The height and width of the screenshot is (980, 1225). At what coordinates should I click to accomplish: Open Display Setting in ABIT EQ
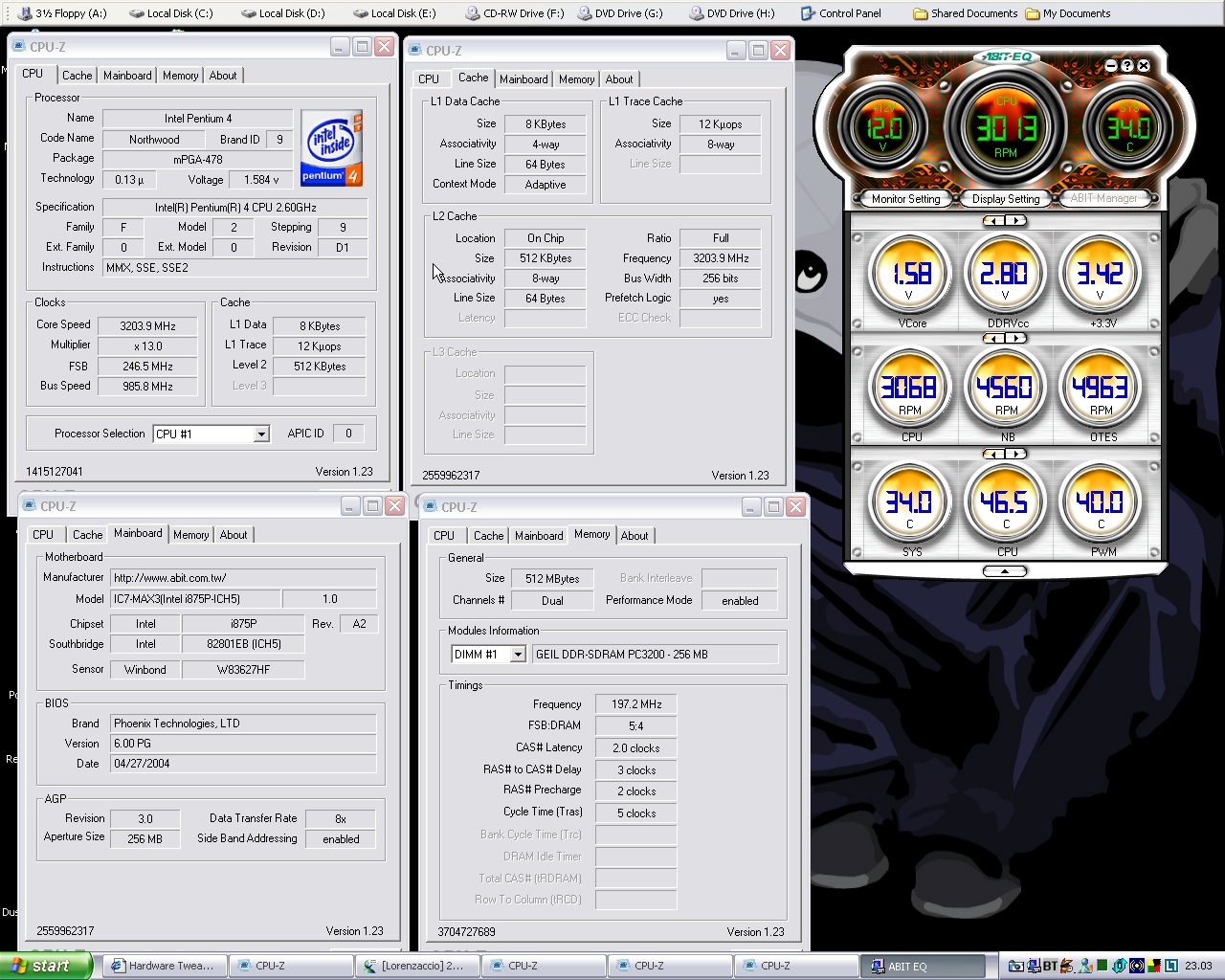(1006, 199)
